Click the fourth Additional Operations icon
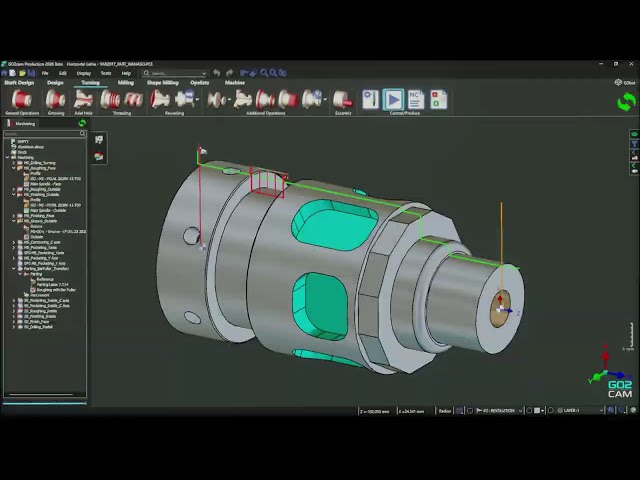Viewport: 640px width, 480px height. (x=289, y=99)
